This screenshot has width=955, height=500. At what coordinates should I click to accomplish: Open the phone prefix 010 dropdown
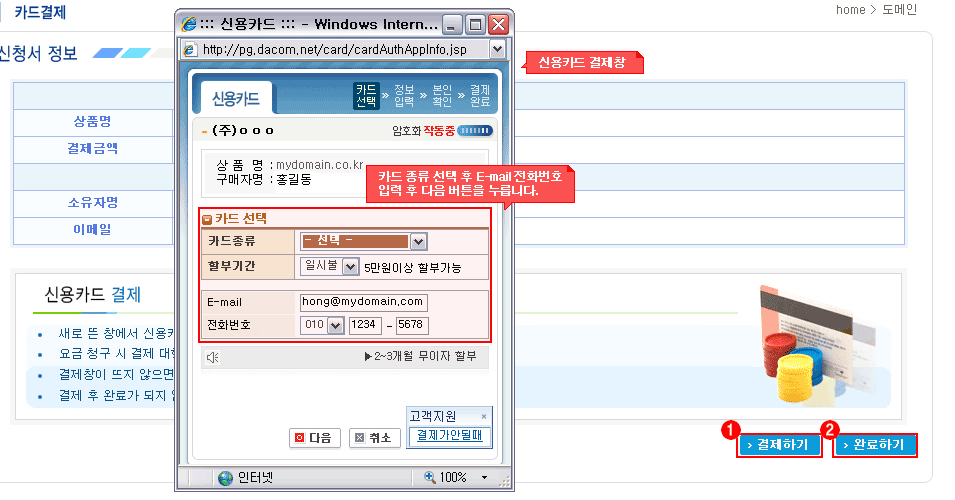(x=335, y=326)
